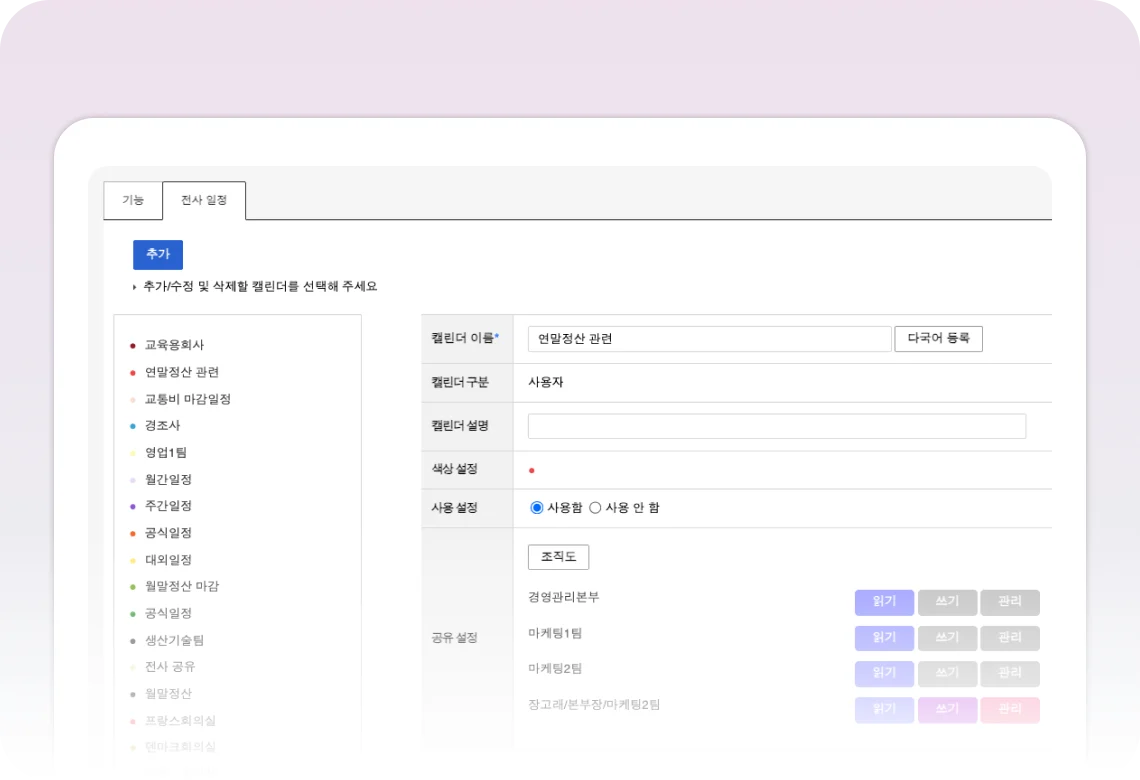Select the 경조사 calendar item
This screenshot has height=780, width=1140.
pyautogui.click(x=162, y=425)
